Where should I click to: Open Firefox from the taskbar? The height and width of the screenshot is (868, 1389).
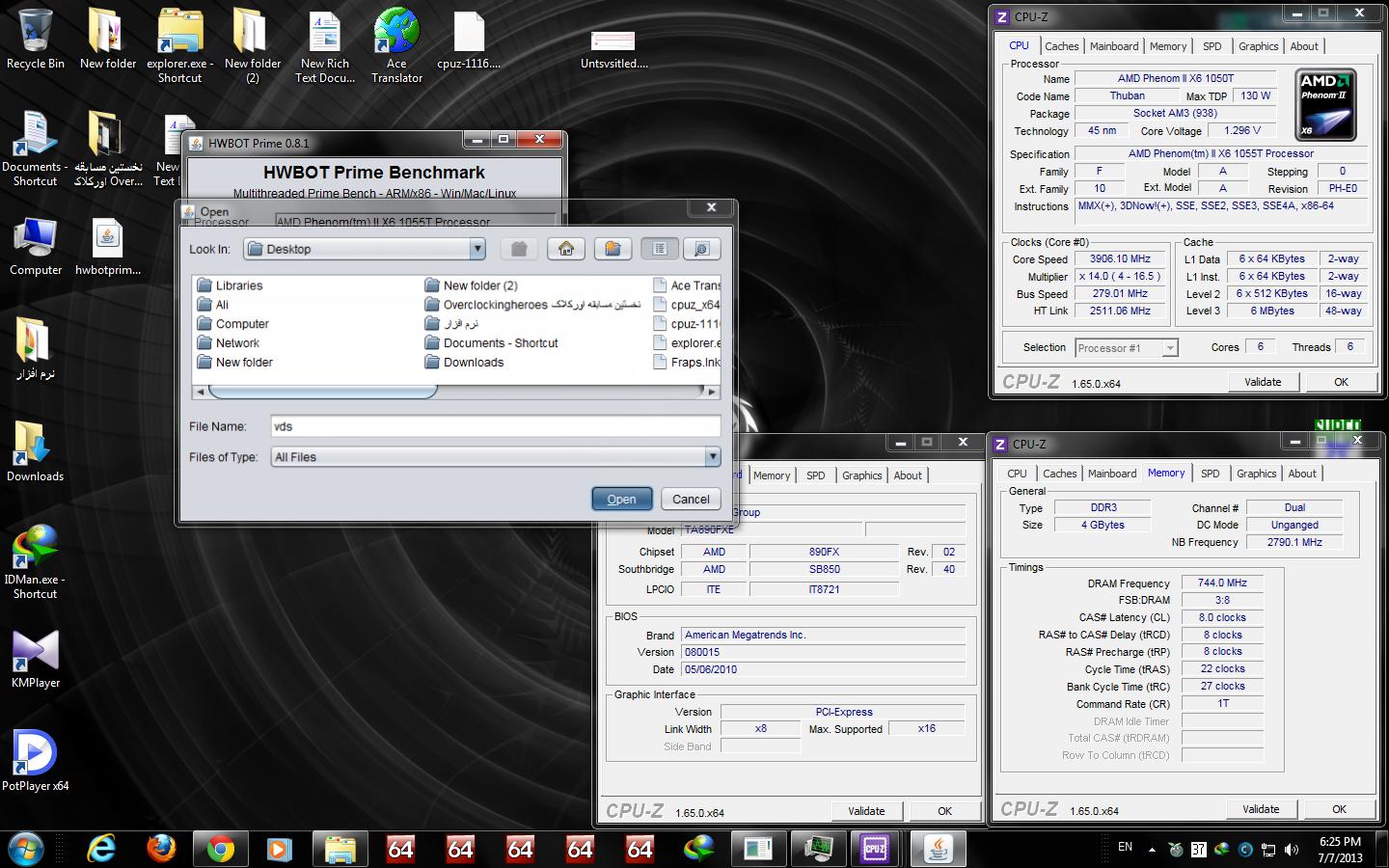(x=161, y=849)
